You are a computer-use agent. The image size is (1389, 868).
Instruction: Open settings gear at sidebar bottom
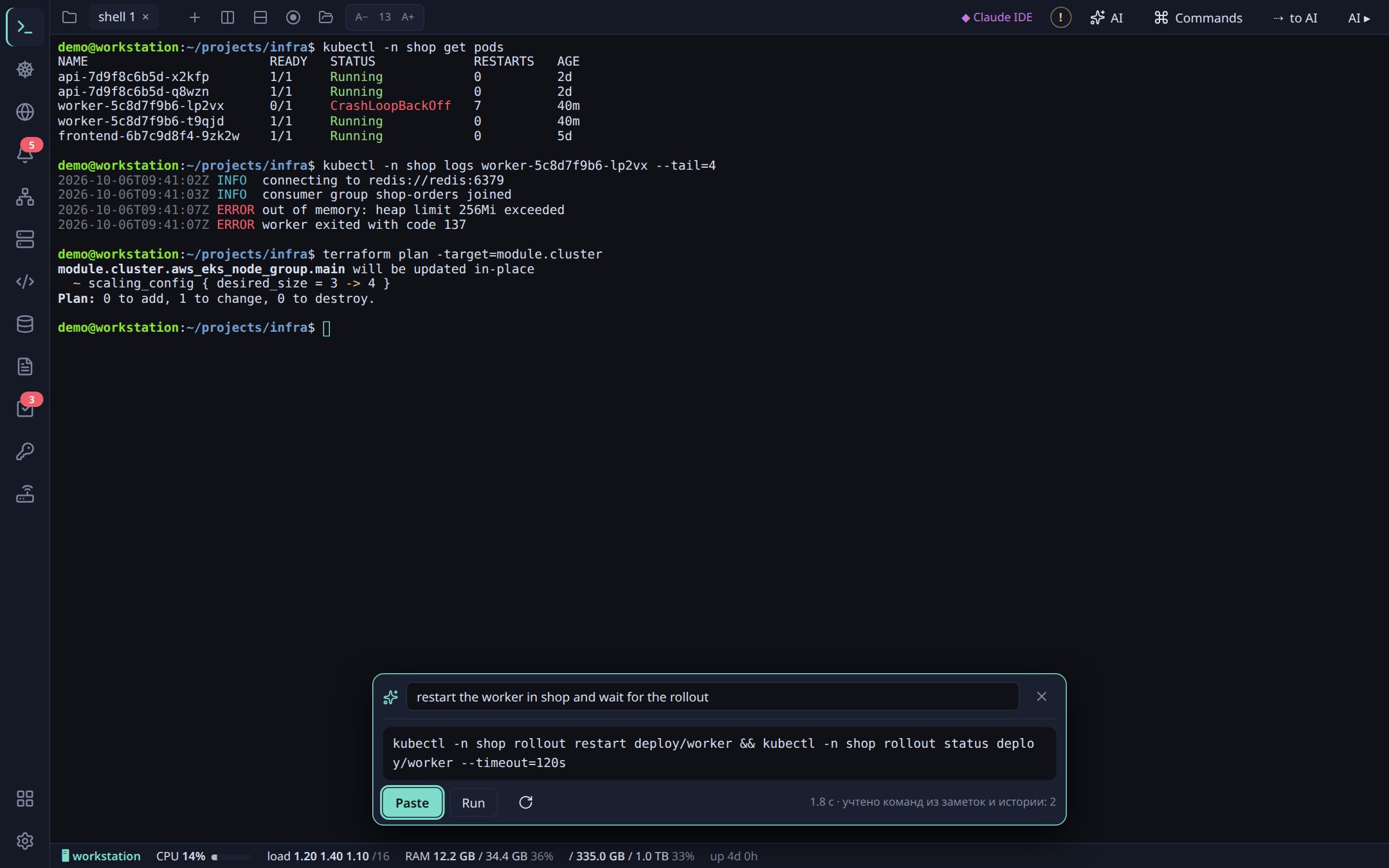[25, 841]
